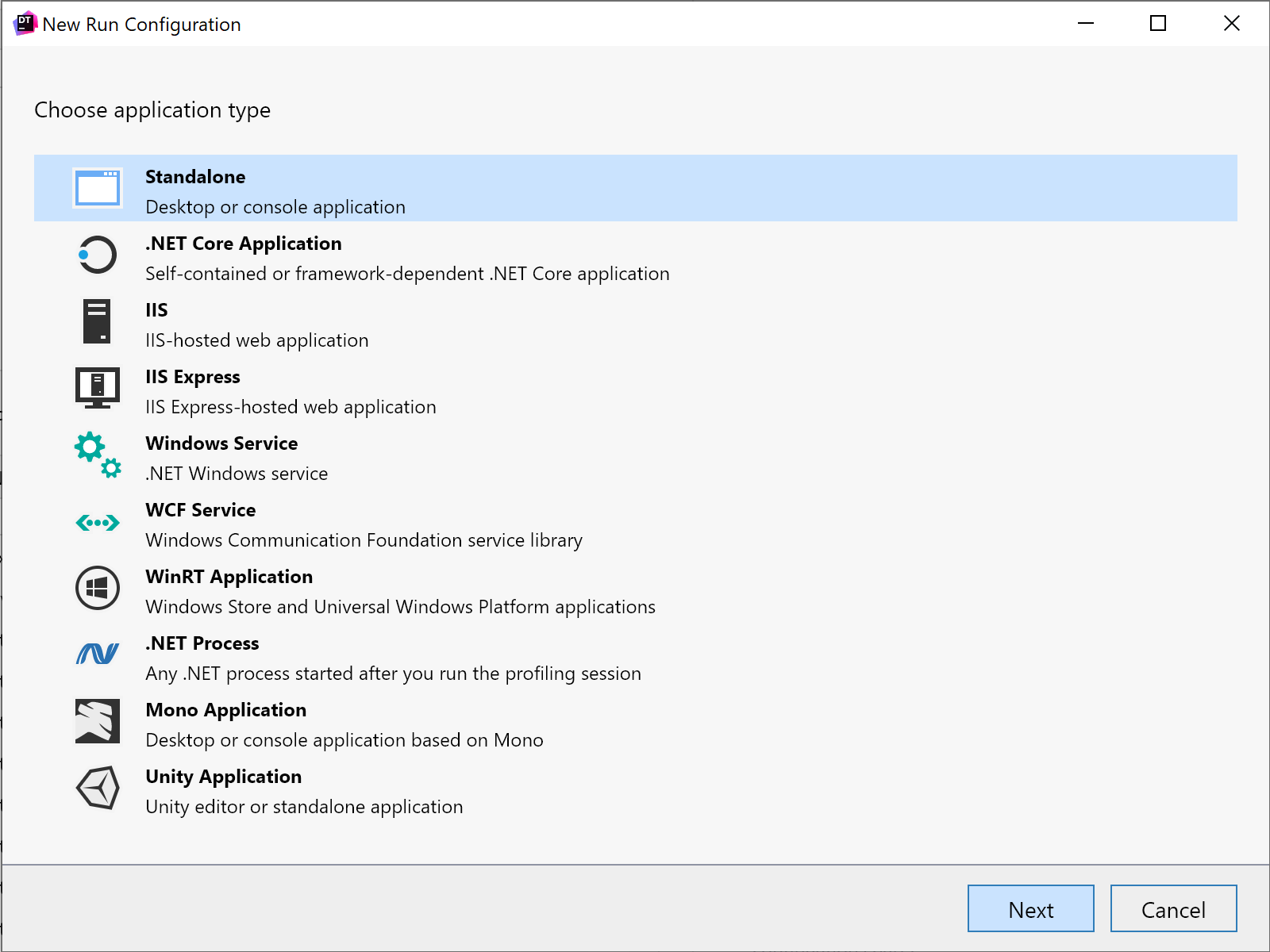Choose the 'IIS' list entry title

[x=156, y=310]
